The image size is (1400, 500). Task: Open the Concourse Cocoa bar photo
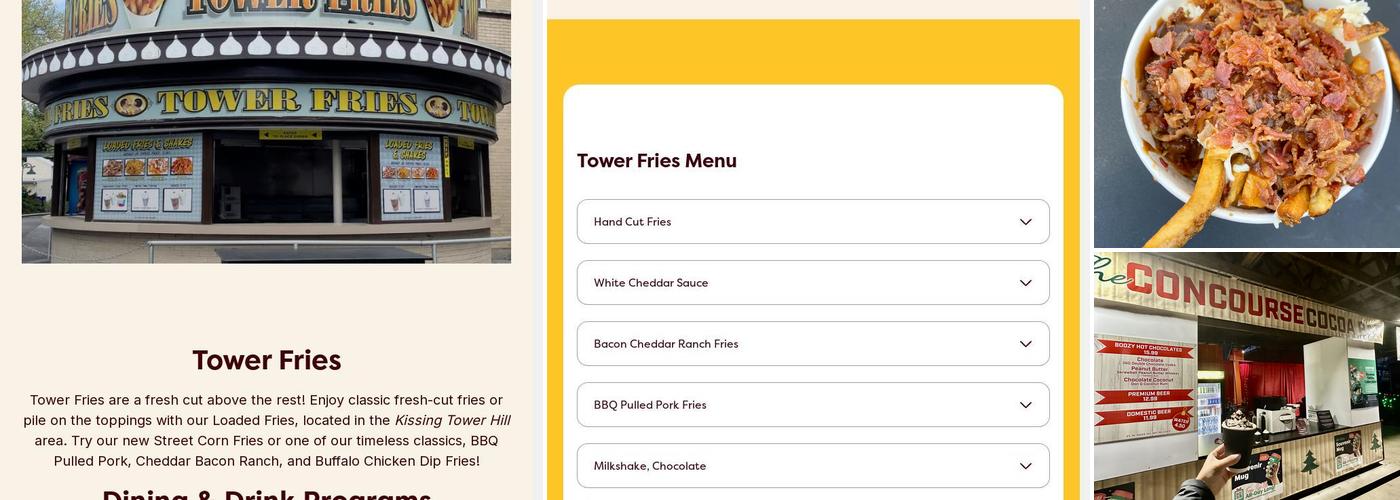coord(1247,376)
